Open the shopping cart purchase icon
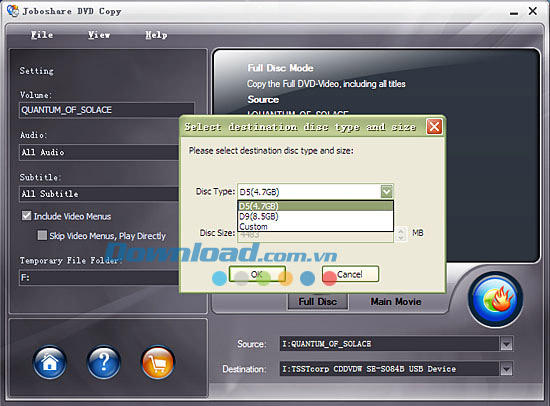This screenshot has width=550, height=406. 157,362
